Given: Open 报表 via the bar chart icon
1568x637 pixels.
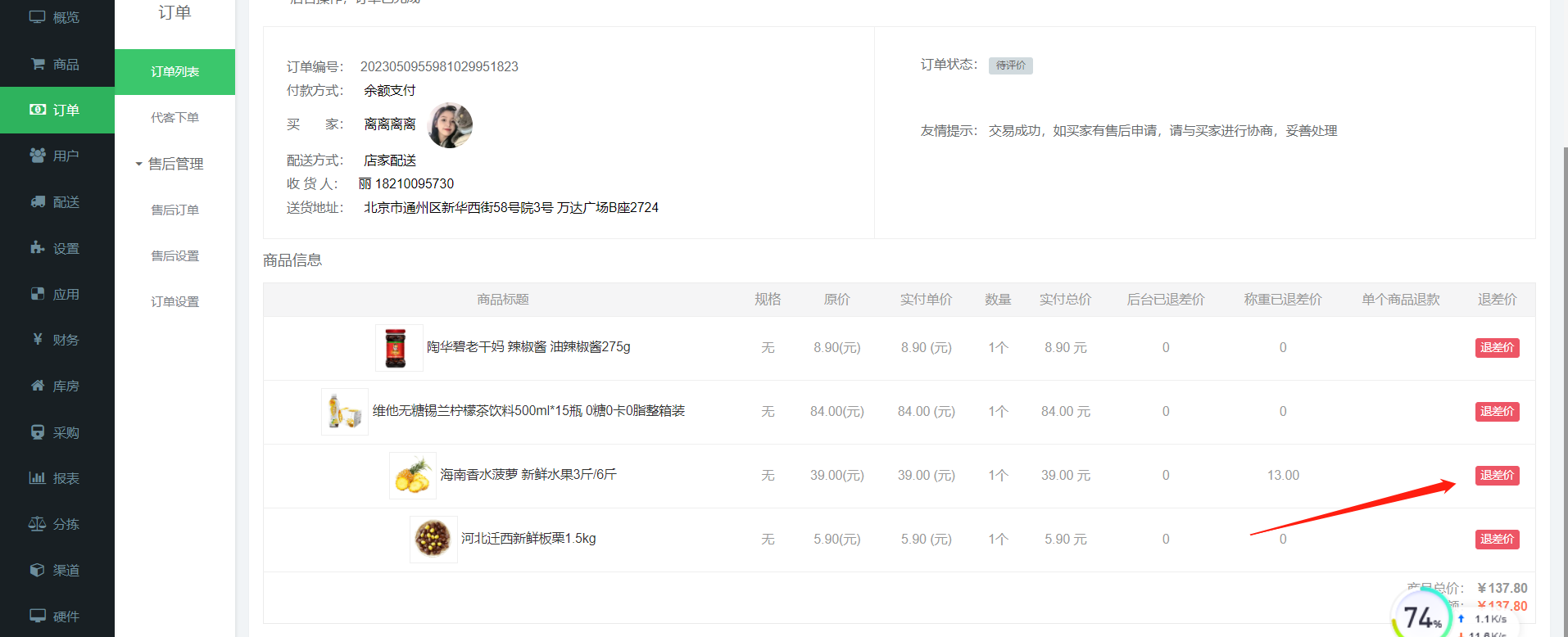Looking at the screenshot, I should [38, 478].
